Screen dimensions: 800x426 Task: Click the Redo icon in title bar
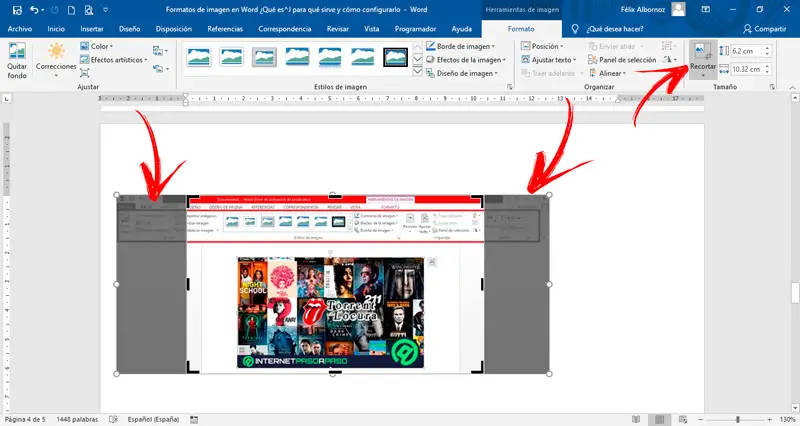[x=55, y=10]
